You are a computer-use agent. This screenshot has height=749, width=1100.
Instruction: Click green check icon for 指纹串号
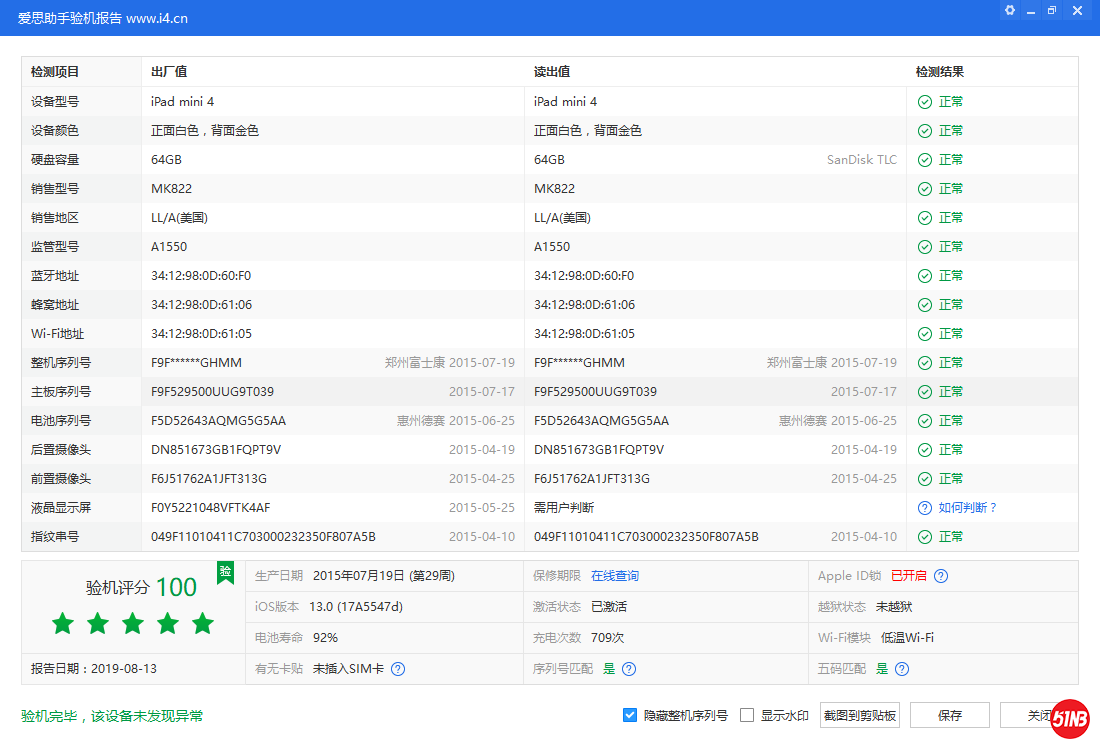(925, 537)
